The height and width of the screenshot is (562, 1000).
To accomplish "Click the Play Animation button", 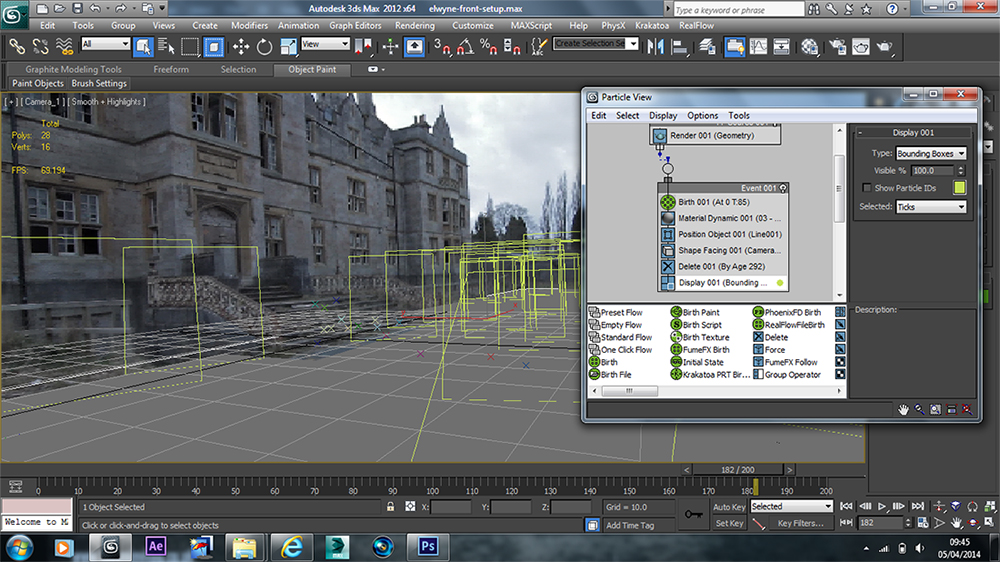I will coord(882,506).
